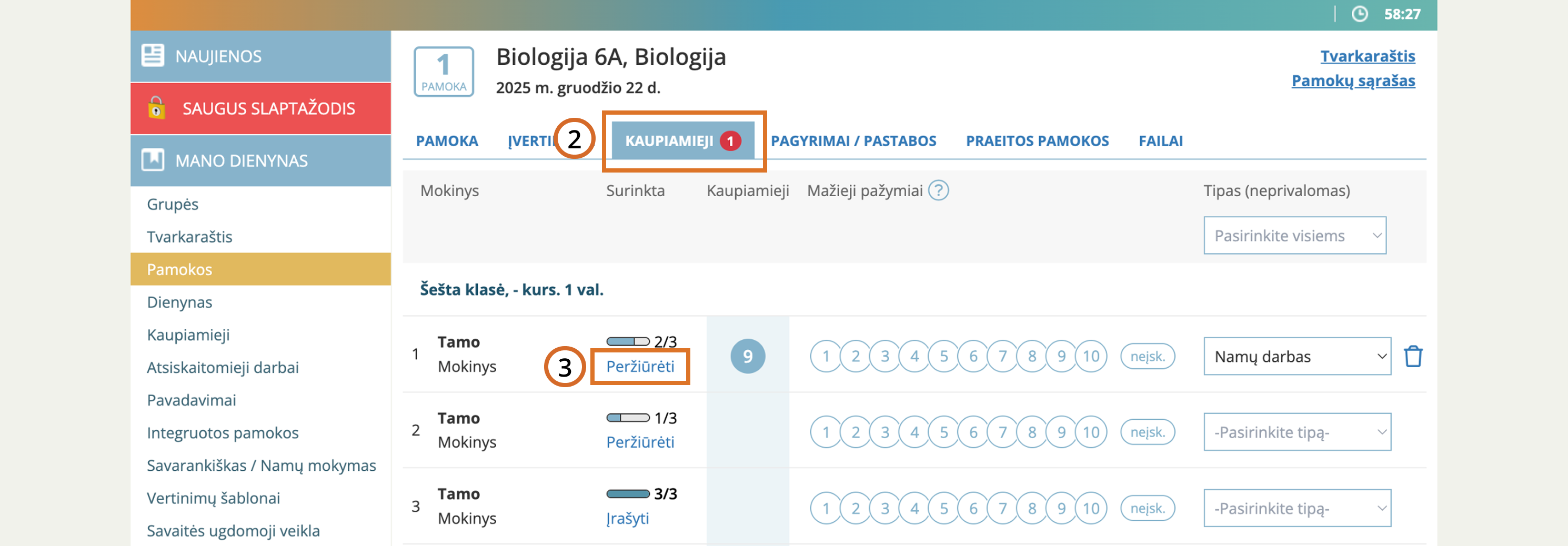Viewport: 1568px width, 546px height.
Task: Open the Pasirinkite visiems type dropdown
Action: [1294, 236]
